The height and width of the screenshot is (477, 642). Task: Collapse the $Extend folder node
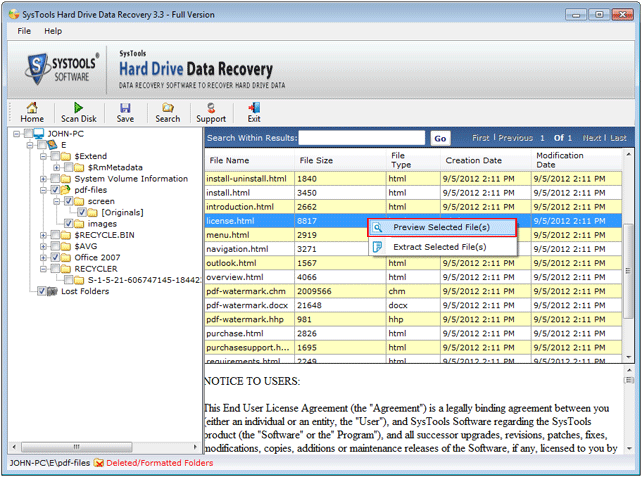43,156
